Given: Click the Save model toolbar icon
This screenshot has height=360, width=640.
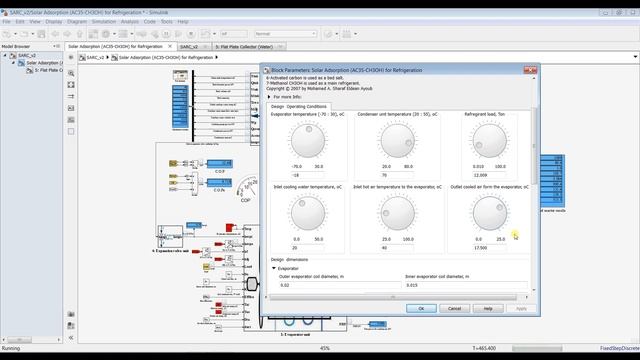Looking at the screenshot, I should tap(41, 34).
